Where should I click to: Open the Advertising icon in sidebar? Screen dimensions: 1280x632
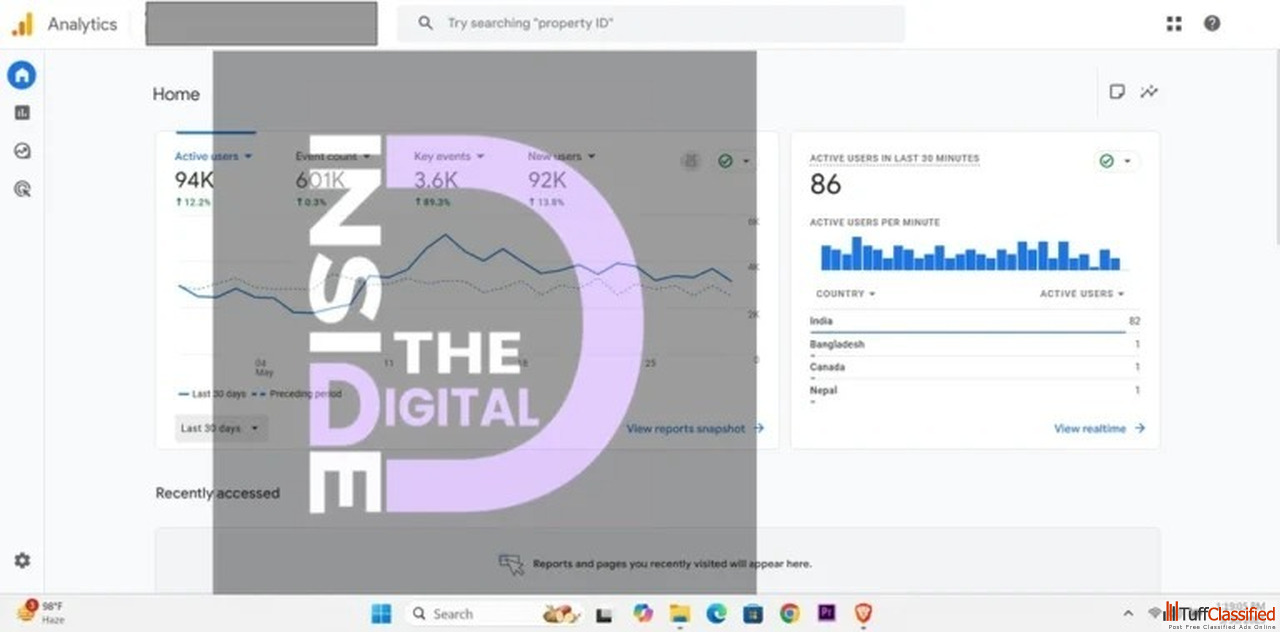point(21,188)
